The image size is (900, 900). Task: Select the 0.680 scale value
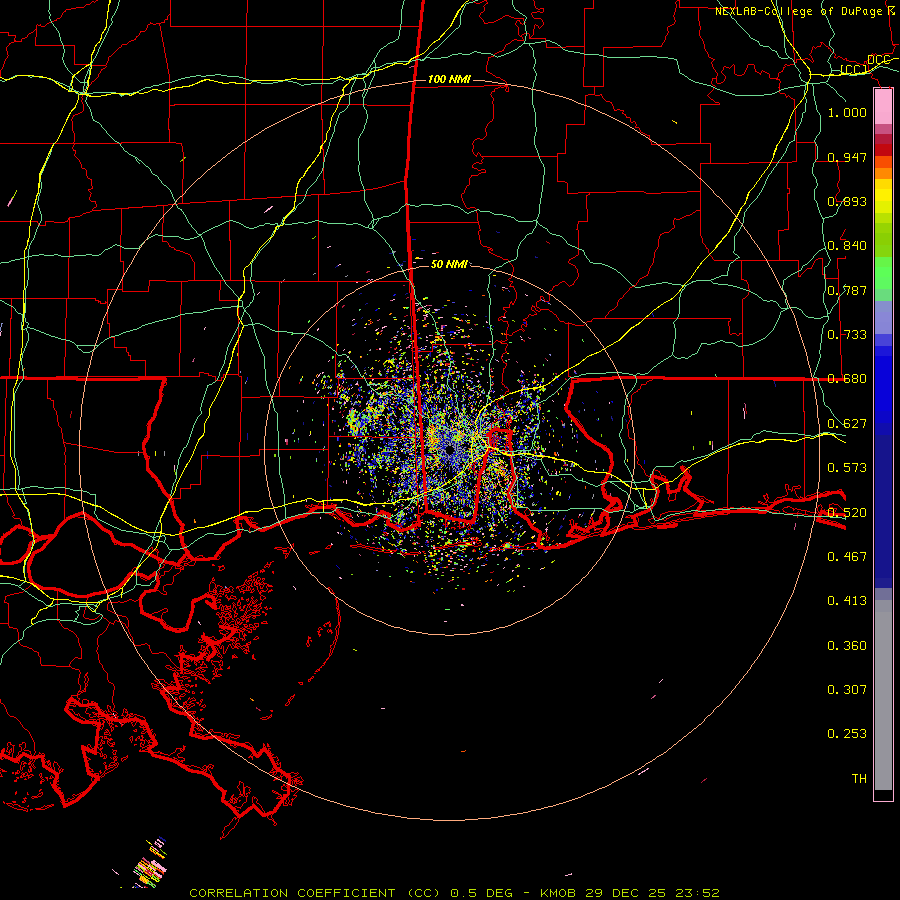pos(847,378)
